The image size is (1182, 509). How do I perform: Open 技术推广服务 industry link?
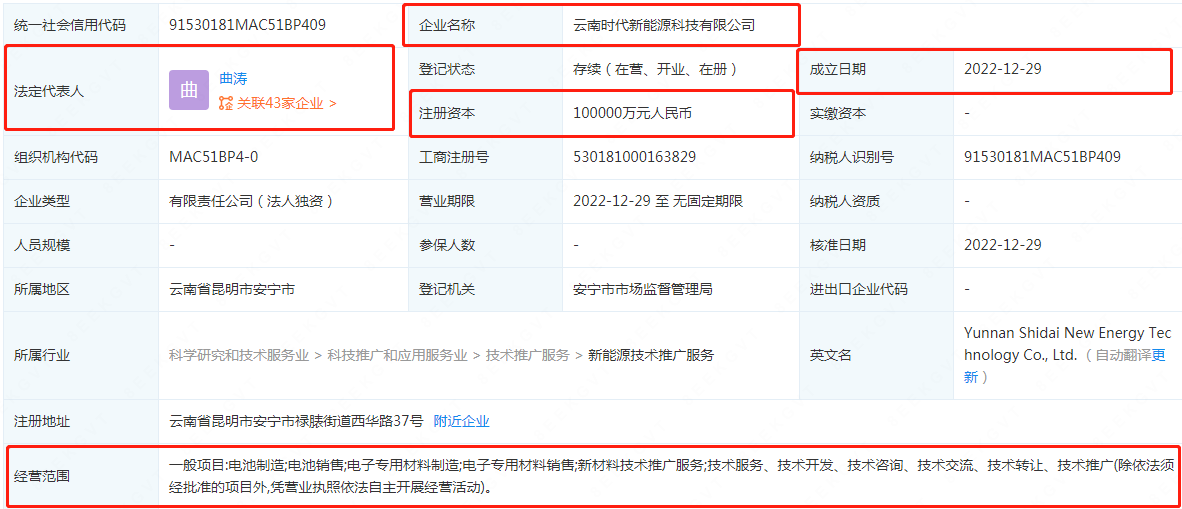528,355
